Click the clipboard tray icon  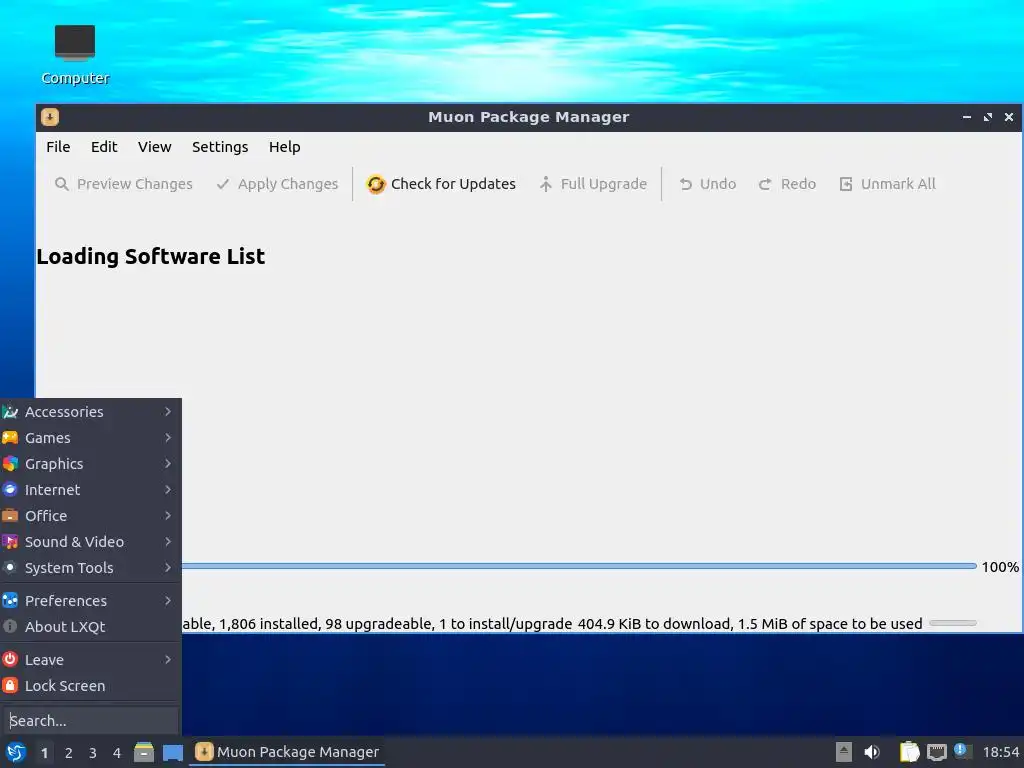click(x=909, y=752)
